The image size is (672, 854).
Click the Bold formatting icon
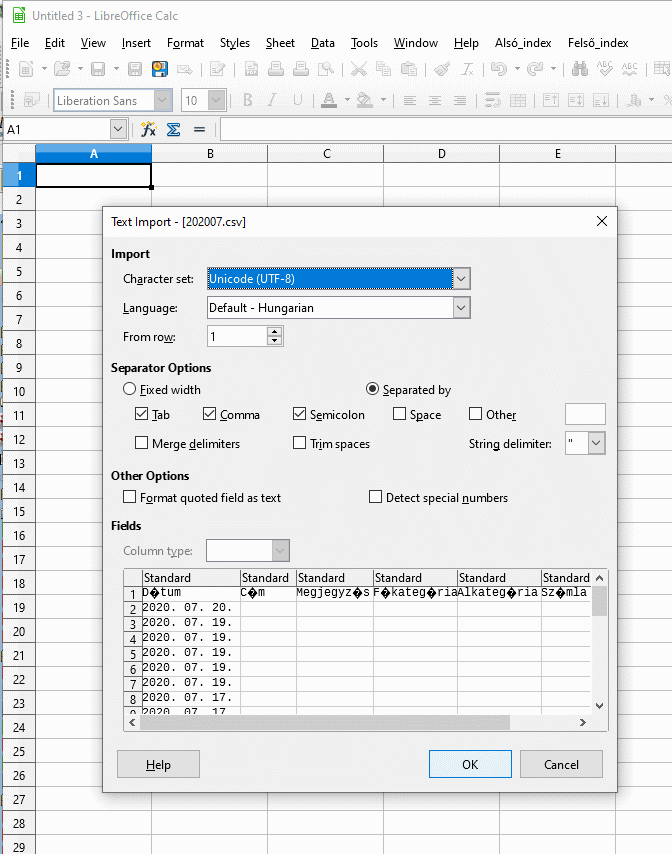pos(249,101)
